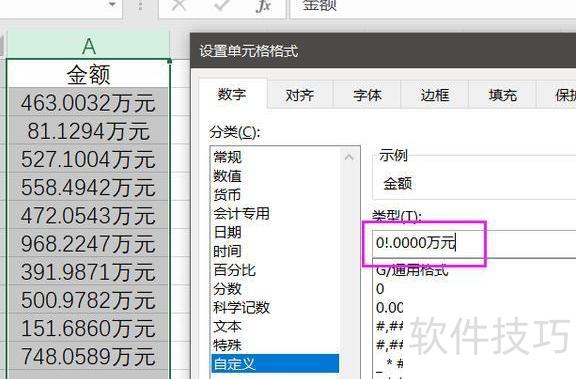
Task: Switch to the 数字 tab
Action: click(232, 94)
